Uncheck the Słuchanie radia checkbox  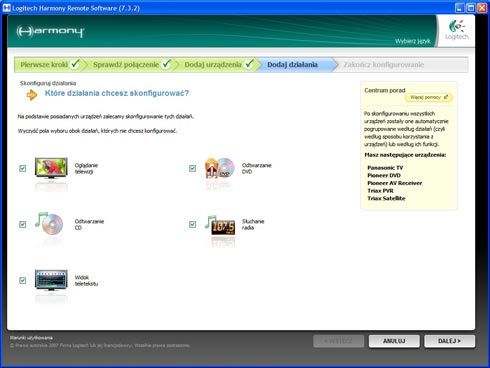pyautogui.click(x=192, y=224)
